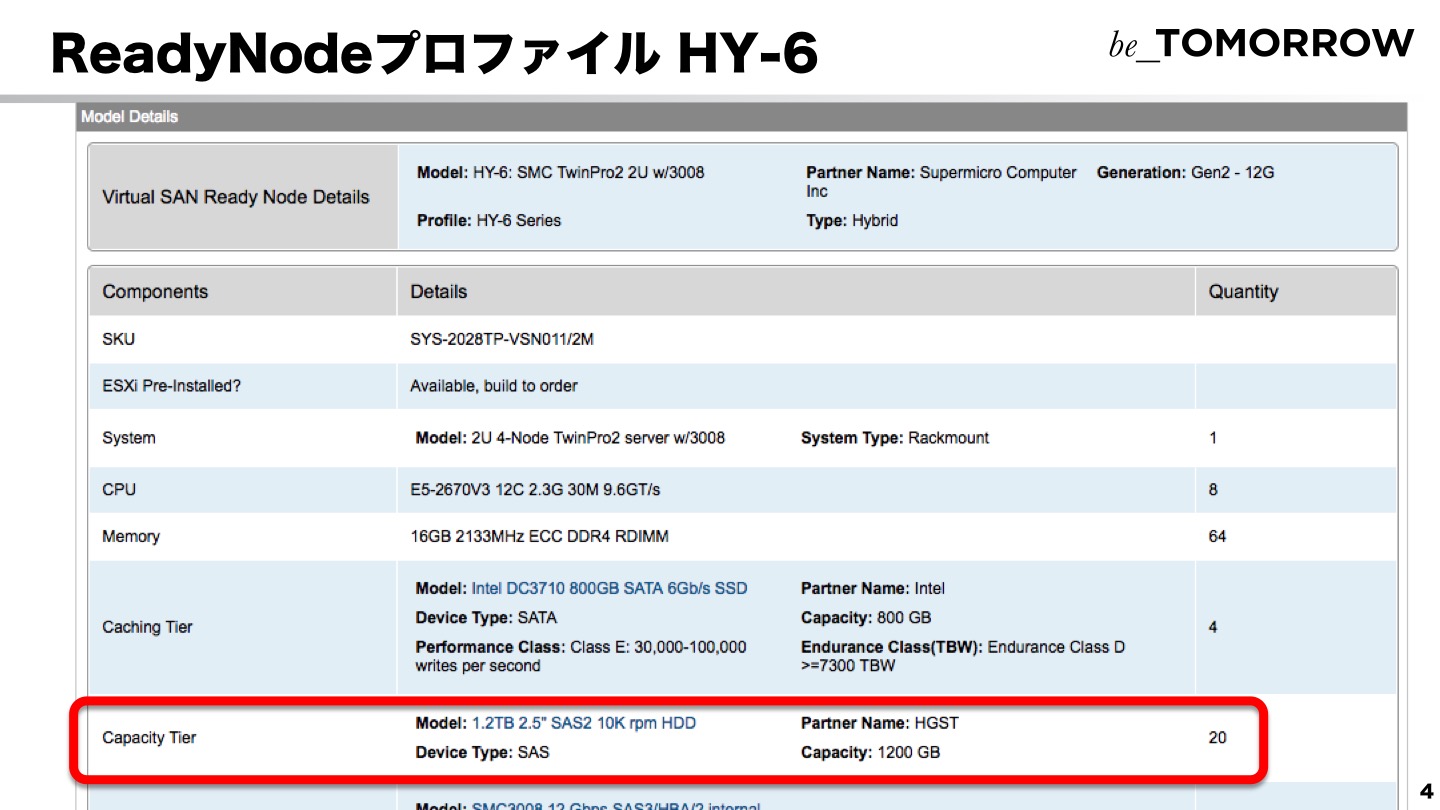Select the Capacity Tier quantity 20
This screenshot has width=1440, height=810.
[x=1217, y=738]
